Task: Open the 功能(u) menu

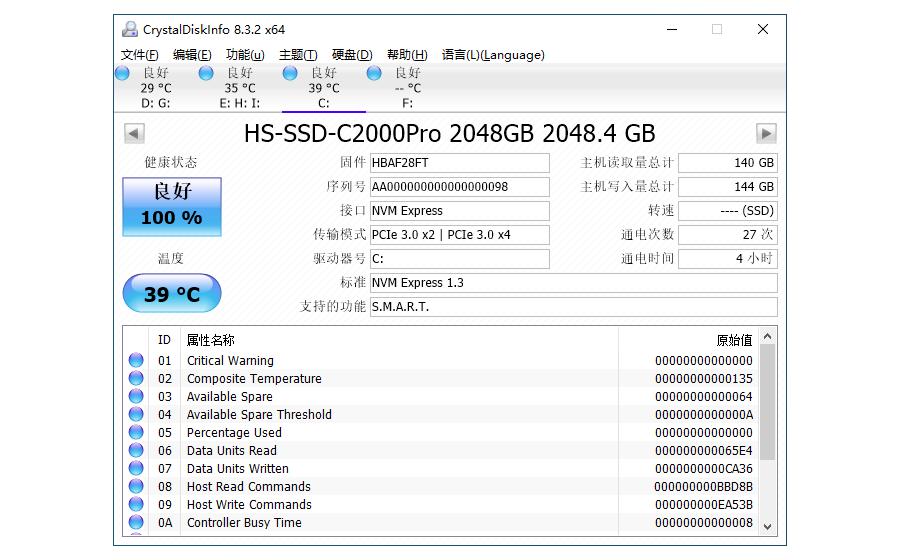Action: click(x=245, y=55)
